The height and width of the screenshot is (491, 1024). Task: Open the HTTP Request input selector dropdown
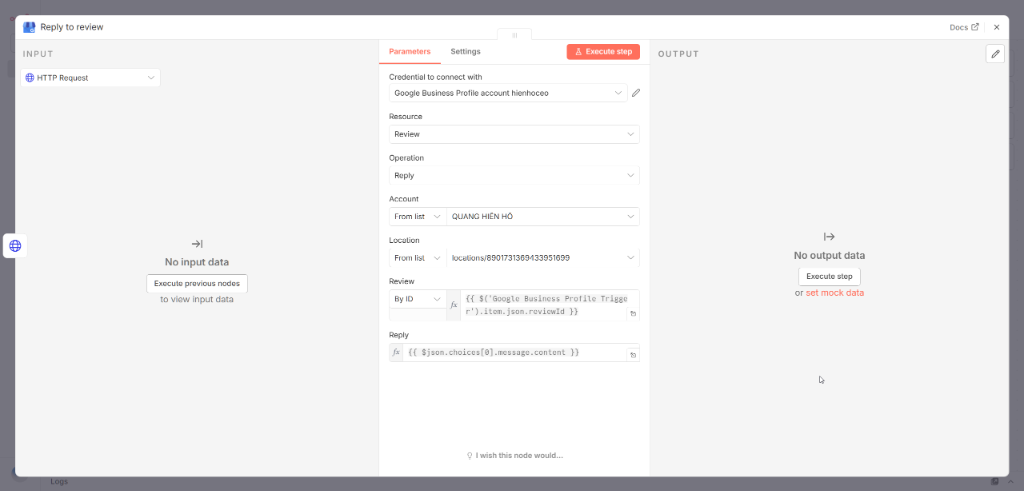click(x=90, y=78)
